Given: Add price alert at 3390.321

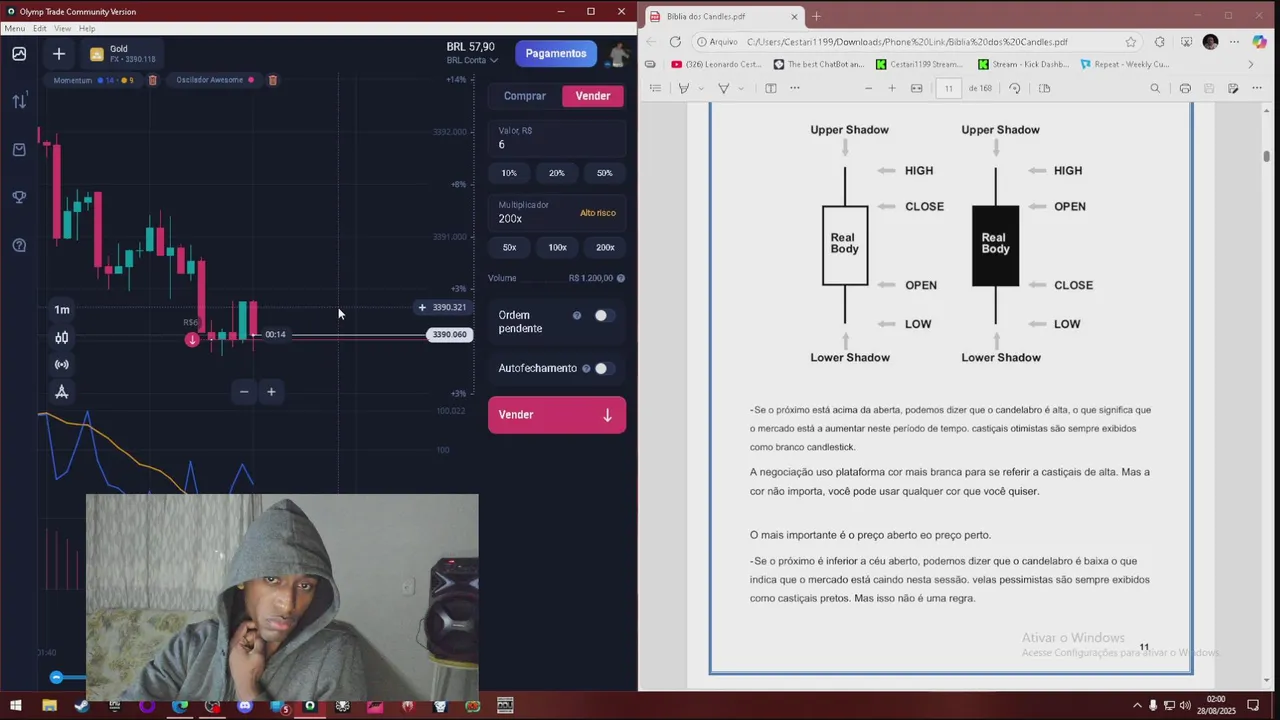Looking at the screenshot, I should pyautogui.click(x=422, y=307).
